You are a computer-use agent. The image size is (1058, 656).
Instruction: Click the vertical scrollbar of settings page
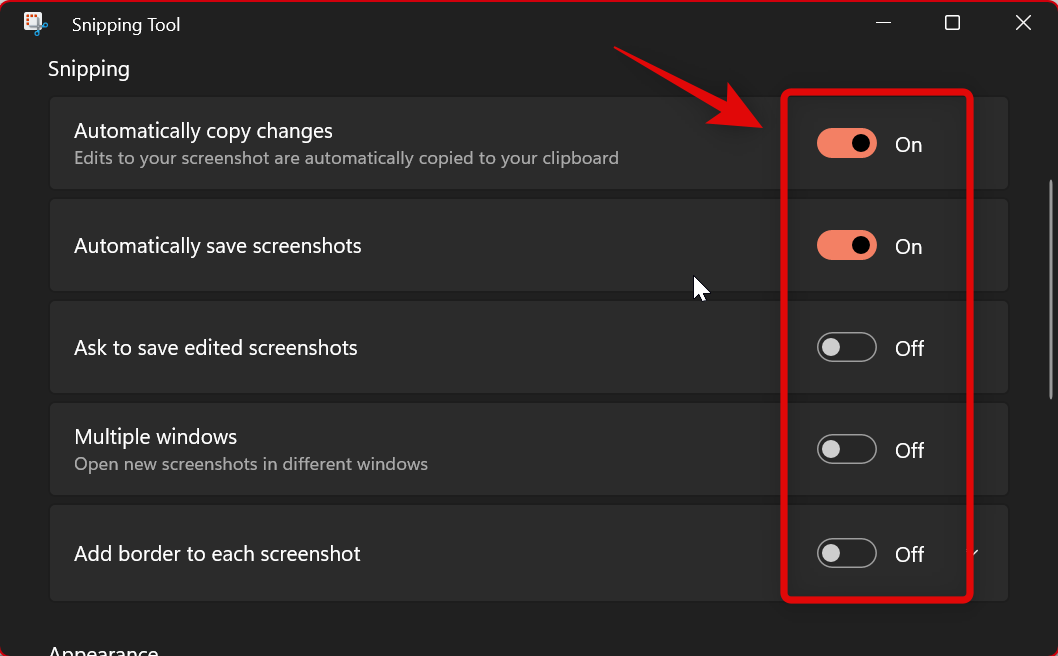[1050, 290]
